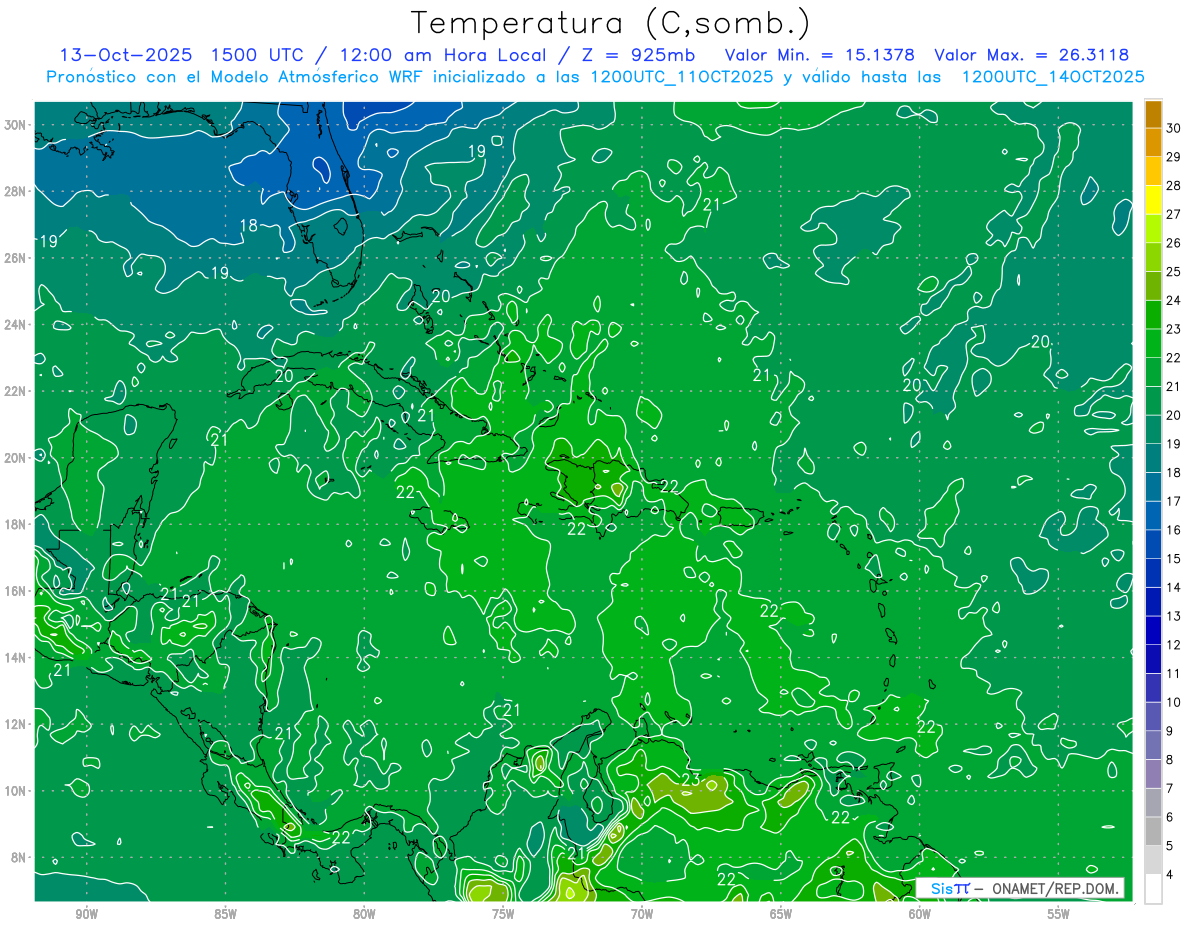Click latitude axis label '28N'
This screenshot has width=1200, height=927.
tap(15, 191)
